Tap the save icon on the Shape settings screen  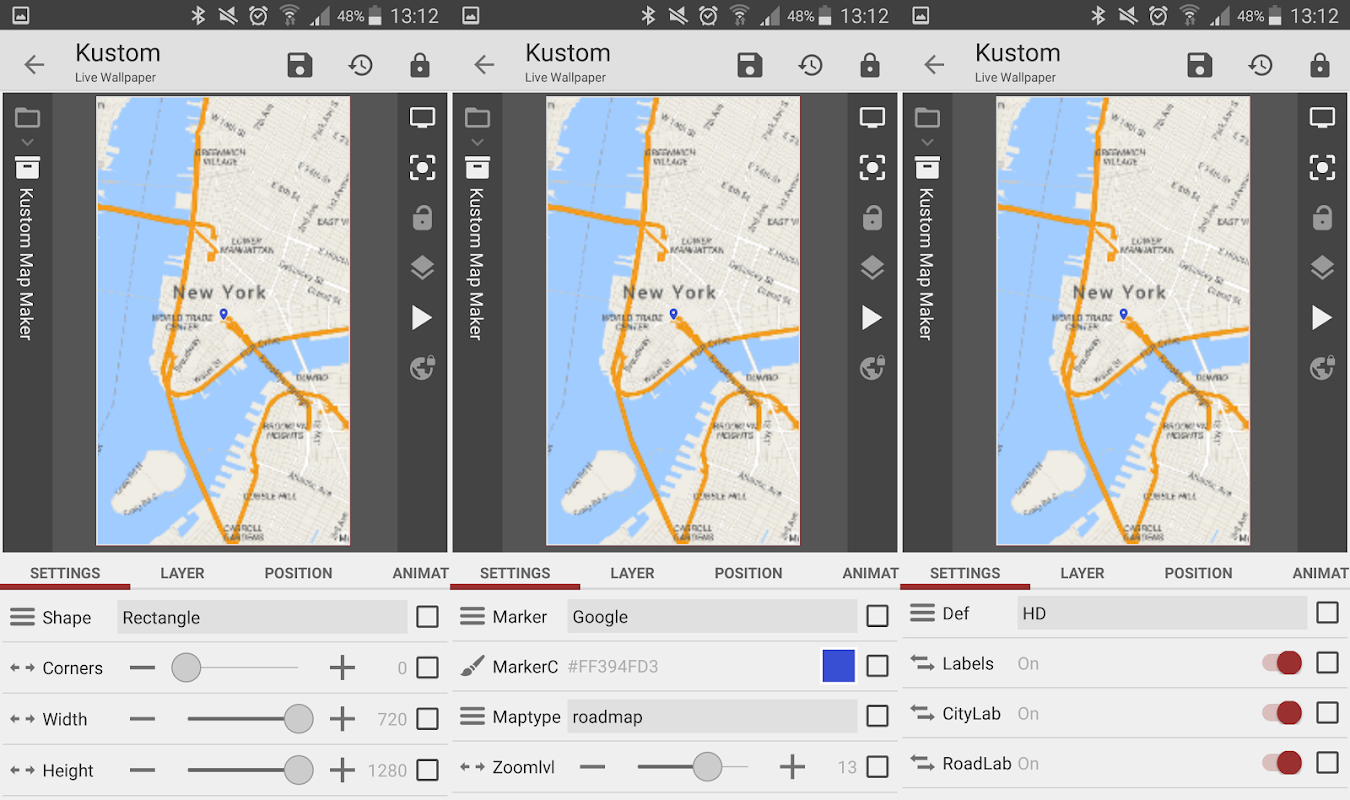(x=299, y=66)
